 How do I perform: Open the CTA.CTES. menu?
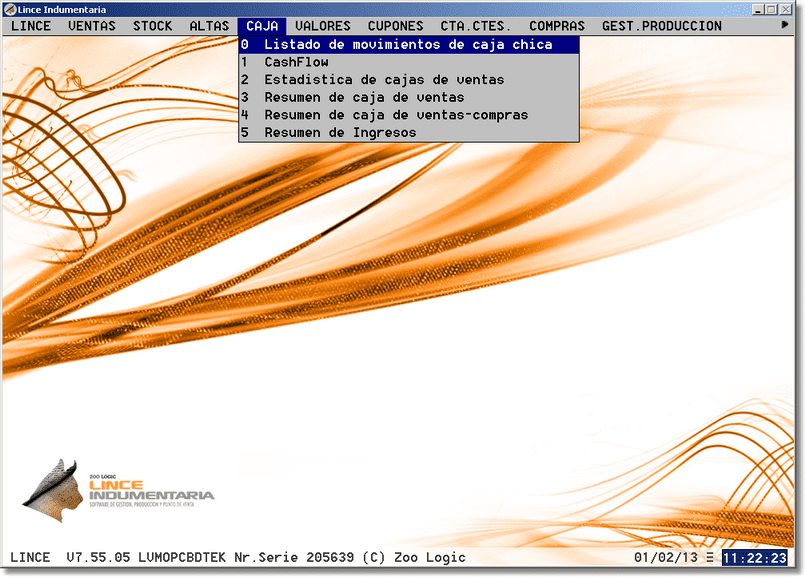coord(475,26)
